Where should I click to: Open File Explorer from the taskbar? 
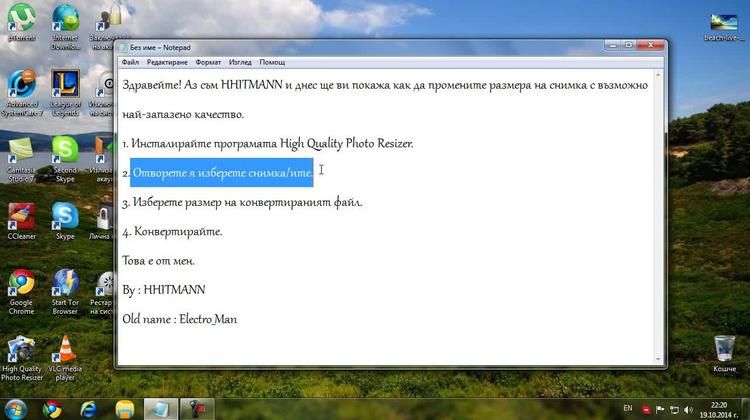(125, 409)
